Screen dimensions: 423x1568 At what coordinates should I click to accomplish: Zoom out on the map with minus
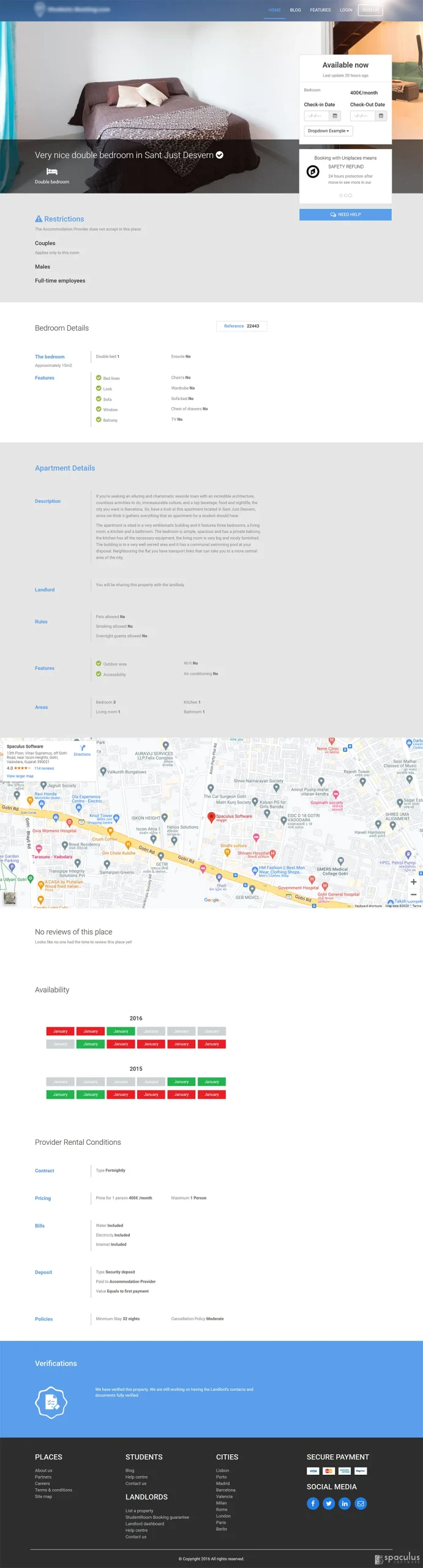pyautogui.click(x=413, y=895)
